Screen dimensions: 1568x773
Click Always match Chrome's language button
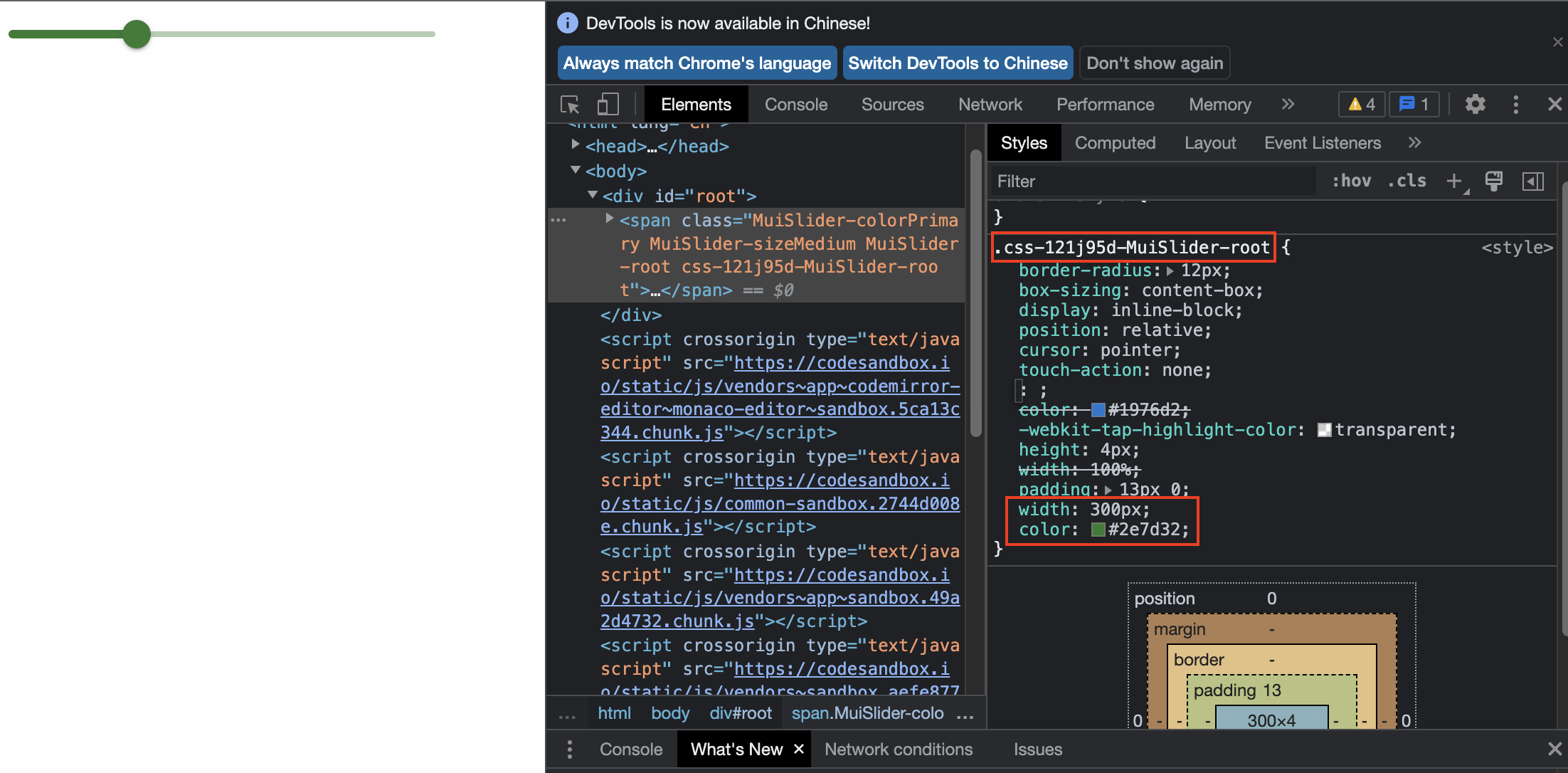tap(694, 63)
